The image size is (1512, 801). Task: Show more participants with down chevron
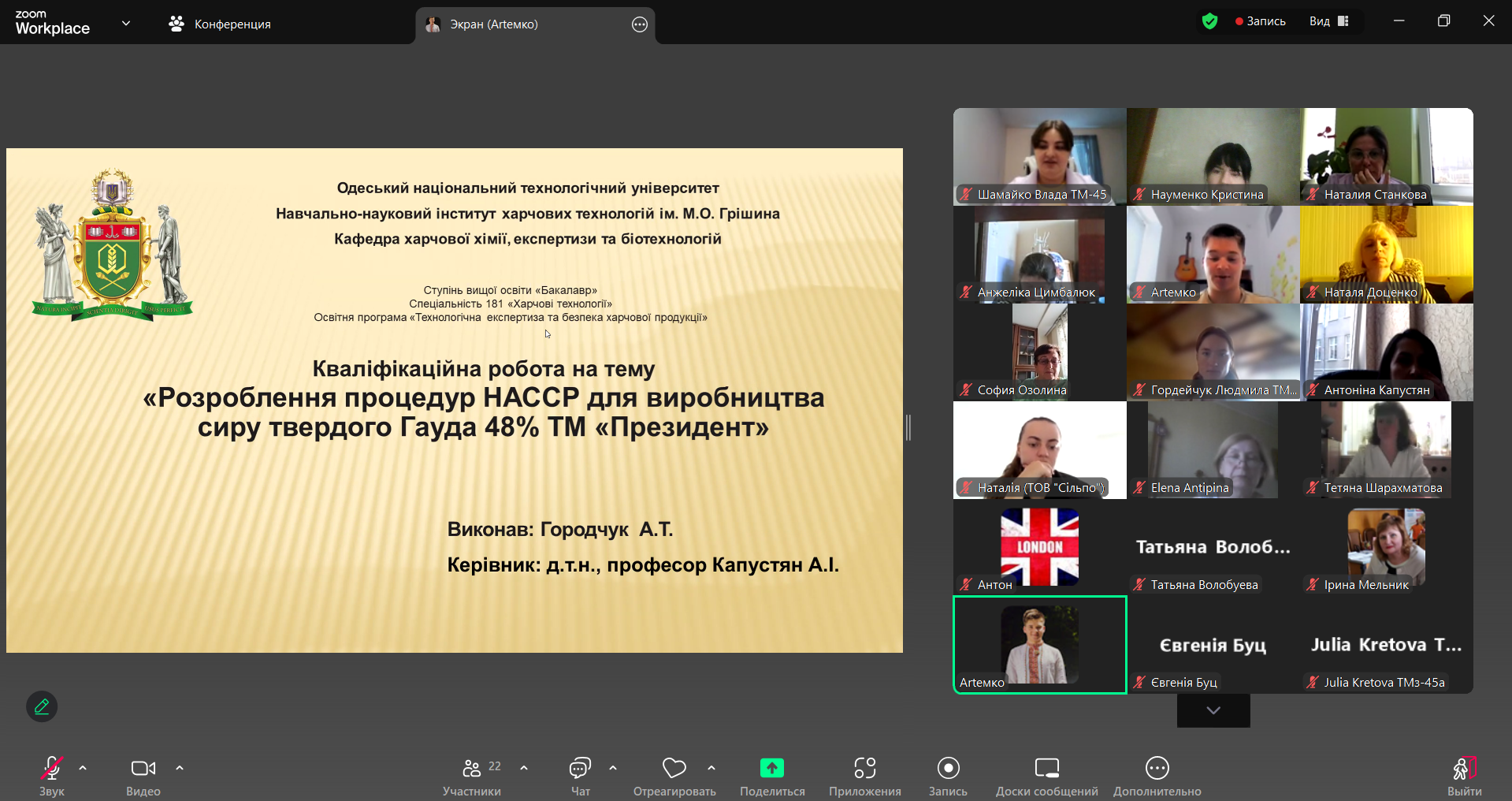[1213, 710]
